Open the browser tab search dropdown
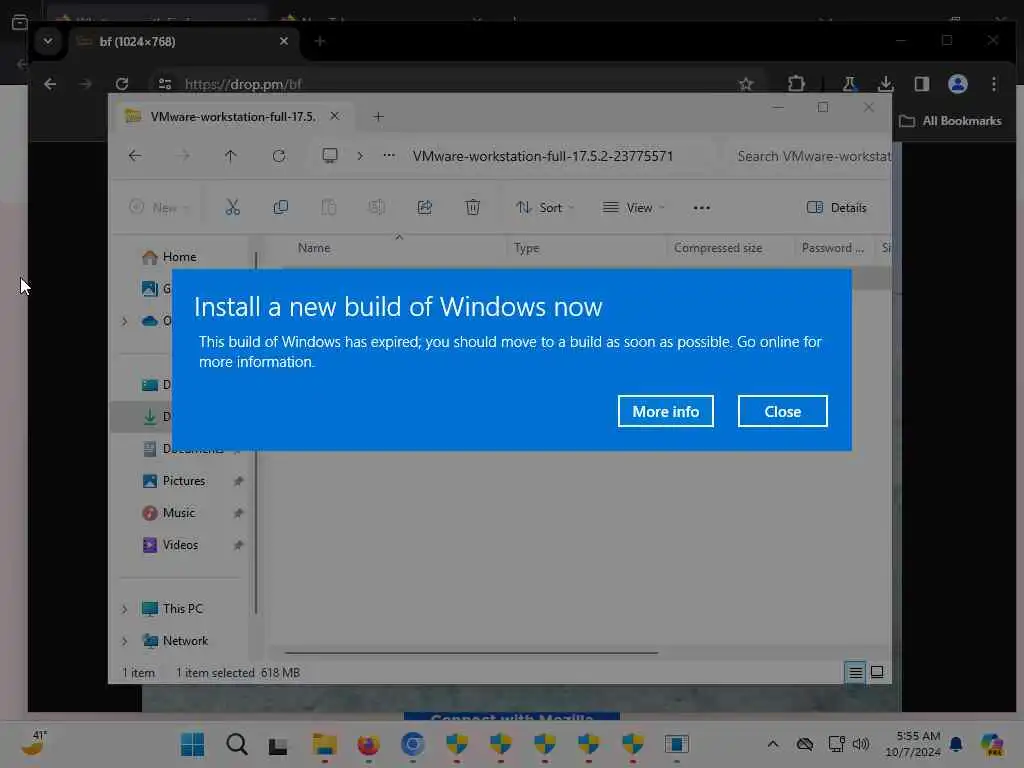This screenshot has height=768, width=1024. [48, 41]
